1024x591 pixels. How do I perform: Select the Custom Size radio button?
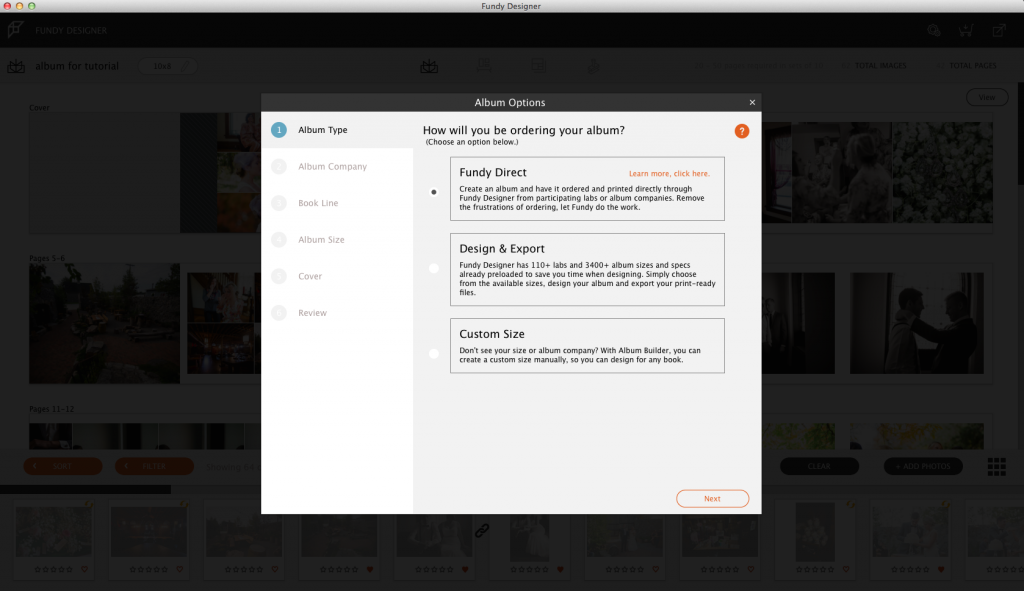[434, 354]
